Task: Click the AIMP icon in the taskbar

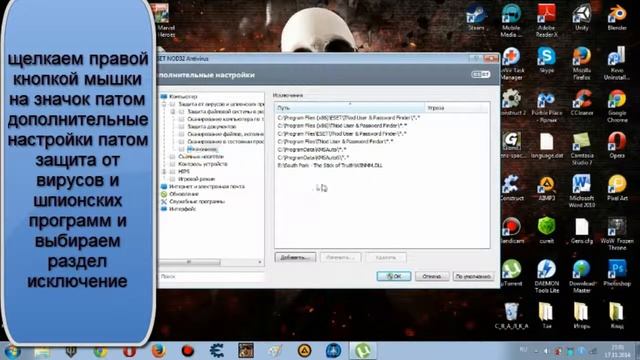Action: [x=304, y=351]
